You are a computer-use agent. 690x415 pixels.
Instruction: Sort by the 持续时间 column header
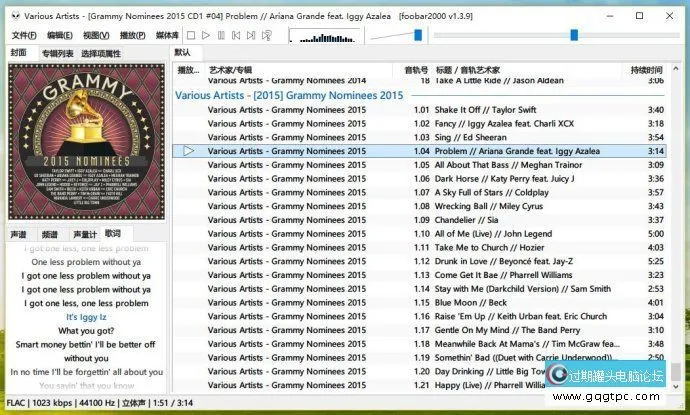[646, 70]
